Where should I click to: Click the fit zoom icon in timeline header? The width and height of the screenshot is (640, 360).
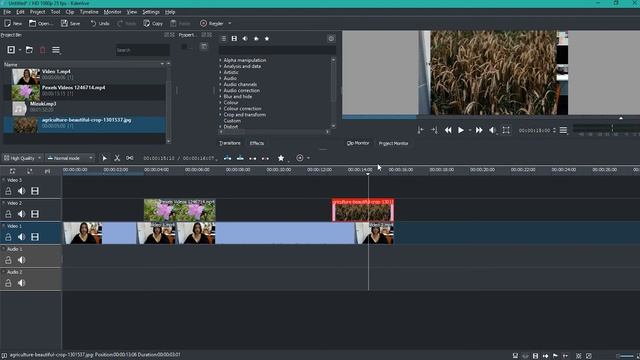pyautogui.click(x=13, y=171)
